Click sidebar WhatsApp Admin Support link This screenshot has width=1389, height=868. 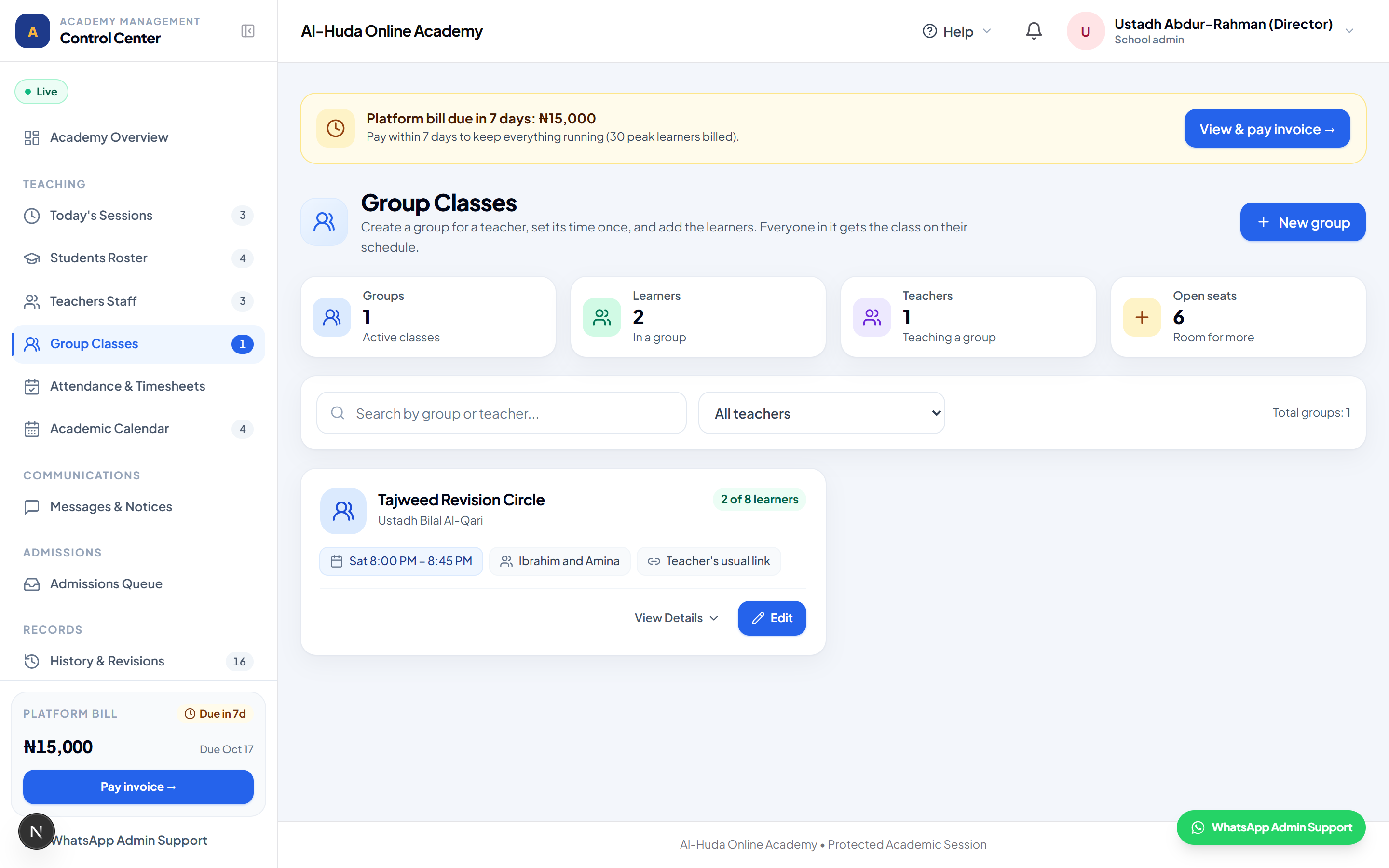point(129,841)
